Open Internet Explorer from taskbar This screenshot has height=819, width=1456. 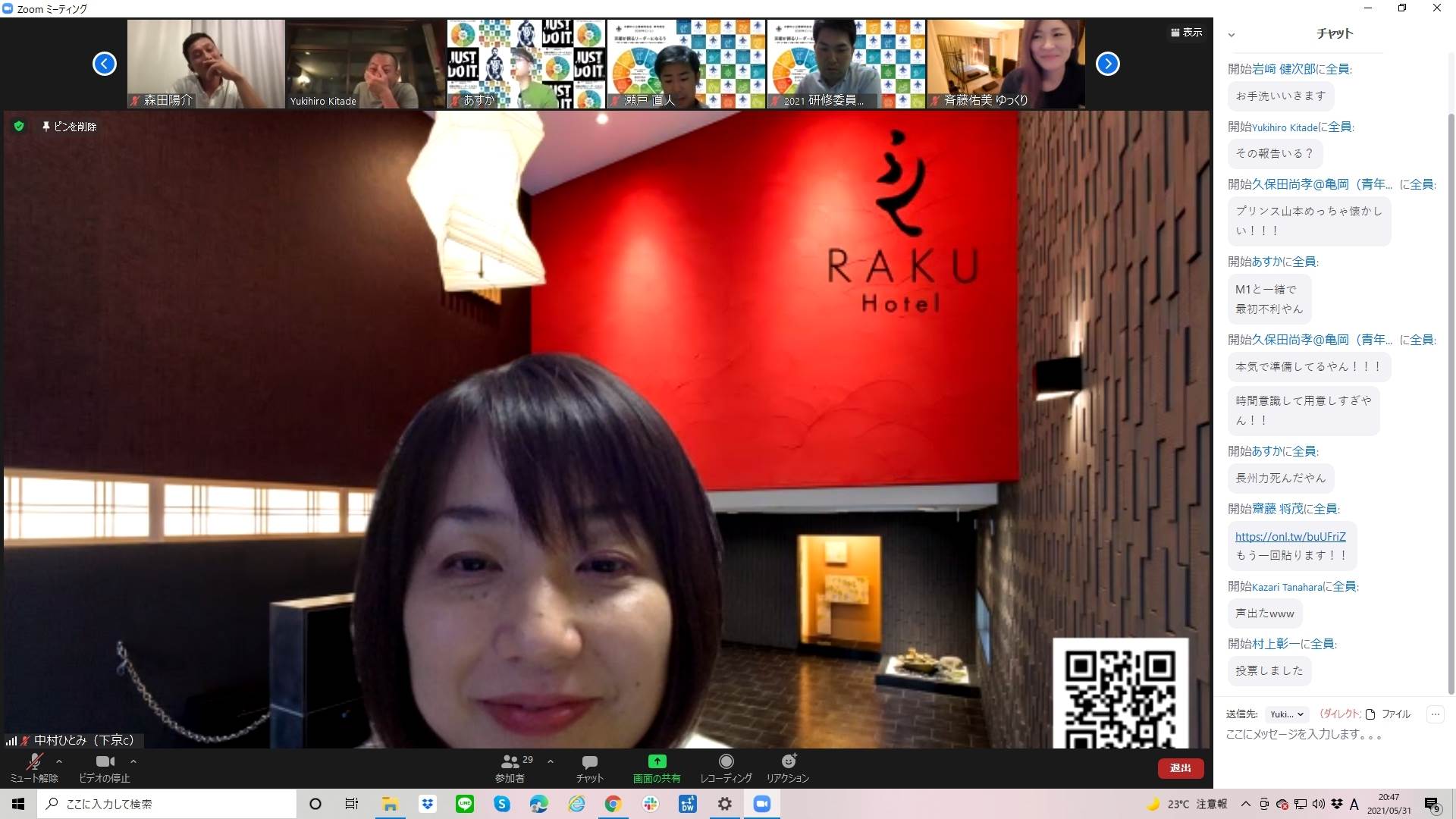click(576, 804)
